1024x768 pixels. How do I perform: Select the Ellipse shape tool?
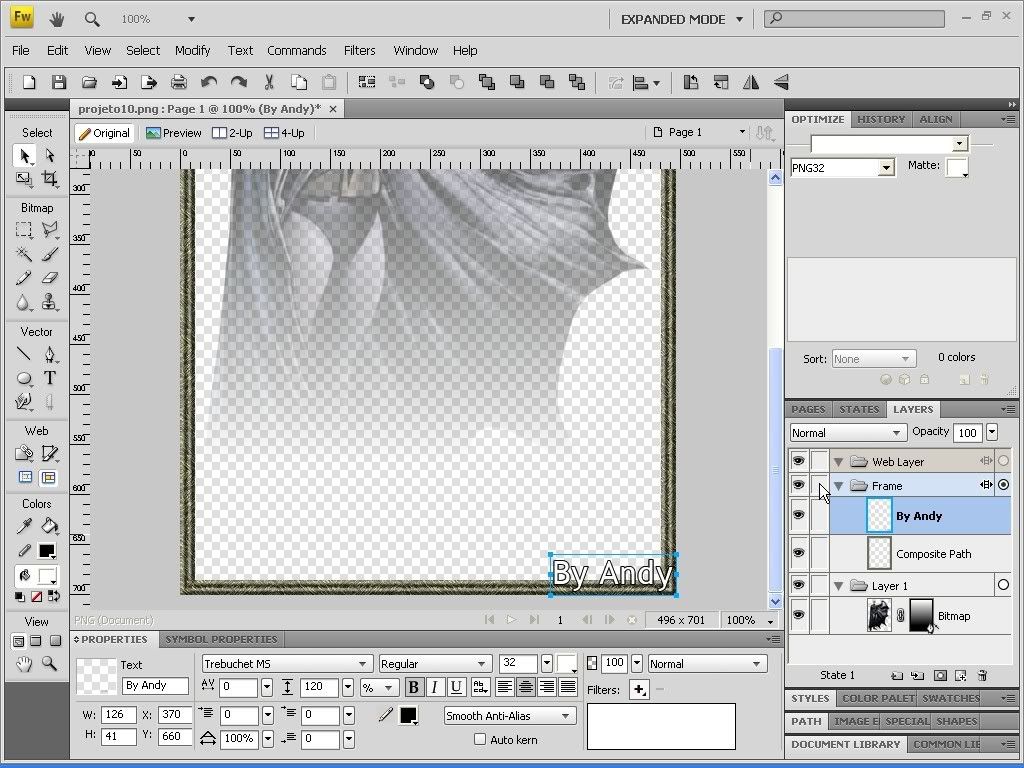pyautogui.click(x=24, y=378)
